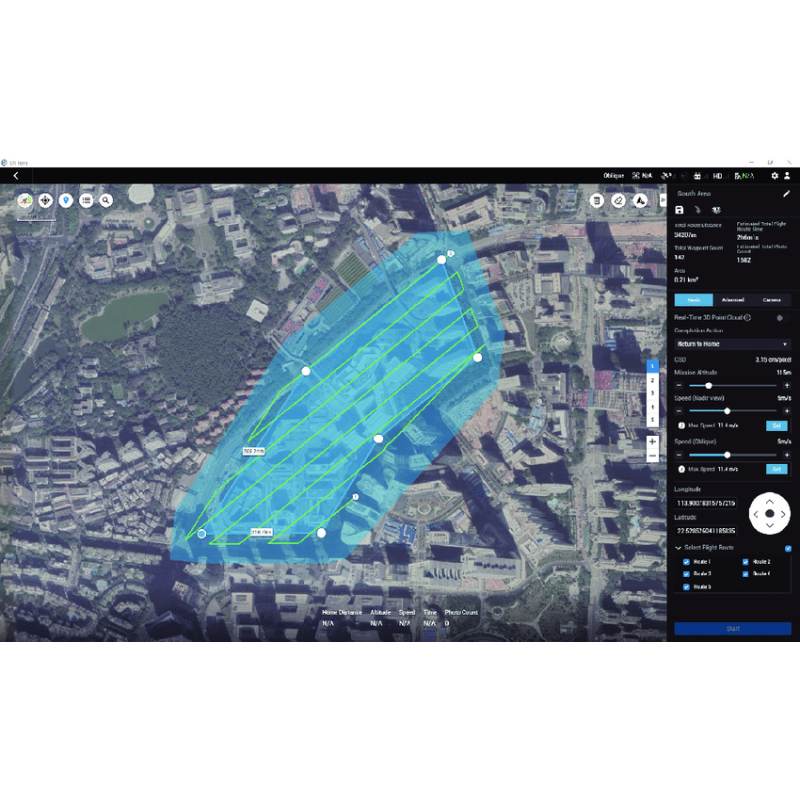The image size is (800, 800).
Task: Uncheck the Route 5 checkbox
Action: point(686,587)
